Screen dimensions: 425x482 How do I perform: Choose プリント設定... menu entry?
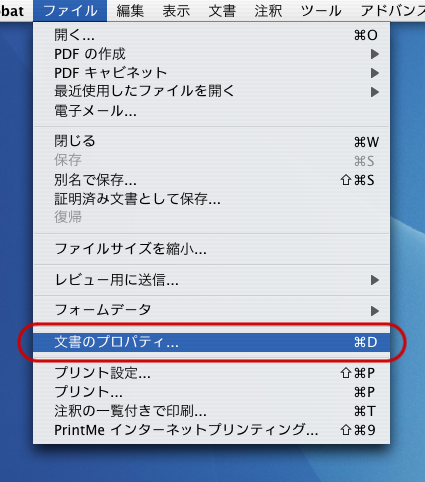(211, 373)
